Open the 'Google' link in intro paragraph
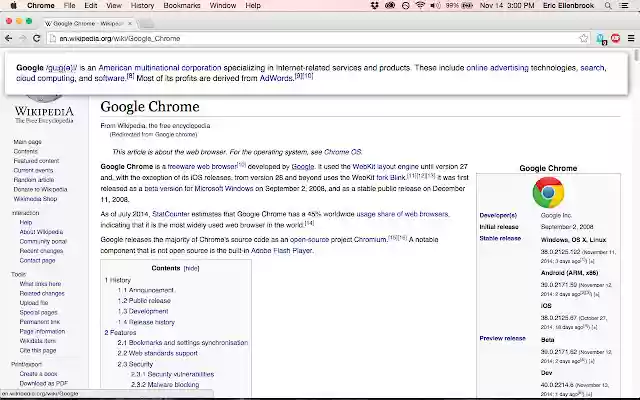640x400 pixels. click(303, 167)
